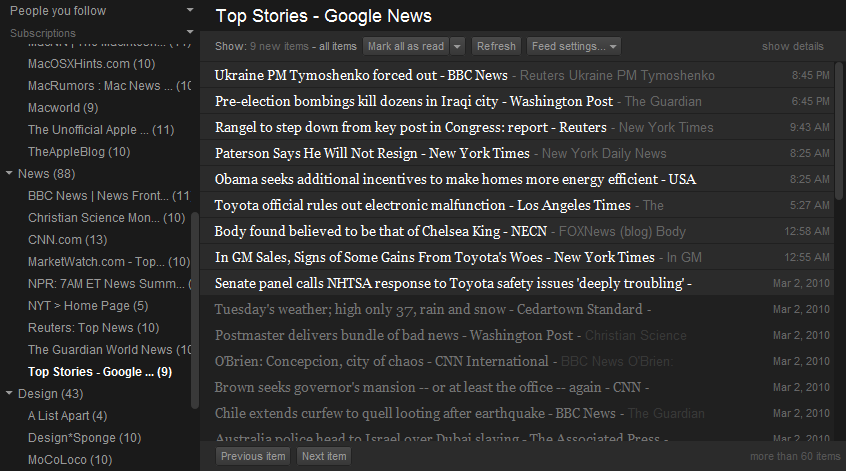Open Chile extends curfew story
The width and height of the screenshot is (846, 471).
tap(517, 413)
